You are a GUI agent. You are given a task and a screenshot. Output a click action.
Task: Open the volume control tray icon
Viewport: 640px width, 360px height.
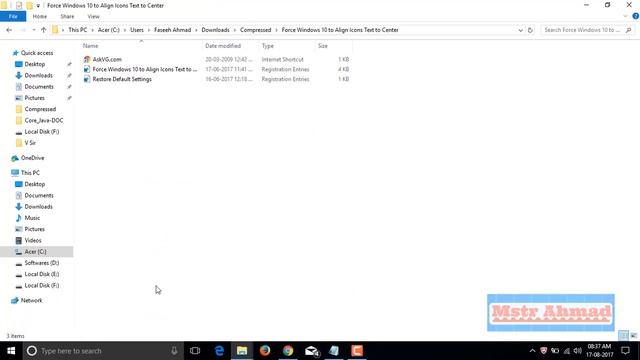click(x=577, y=351)
